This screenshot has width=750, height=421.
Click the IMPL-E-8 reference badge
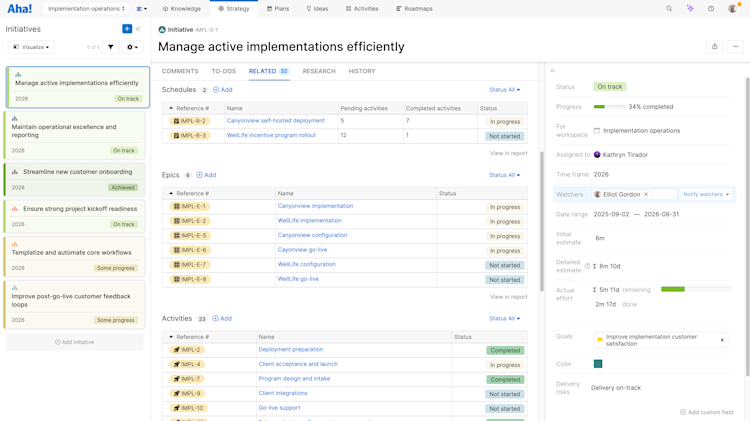189,279
